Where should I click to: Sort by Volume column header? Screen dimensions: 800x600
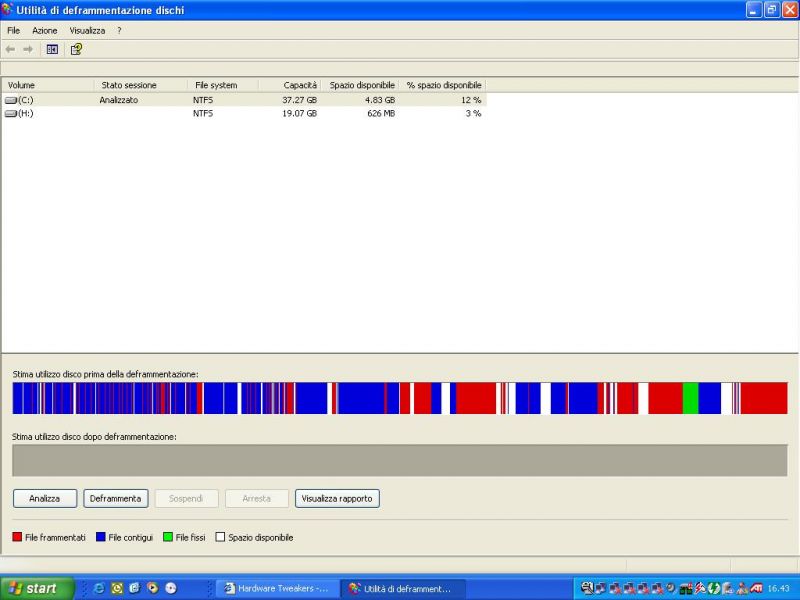(48, 85)
